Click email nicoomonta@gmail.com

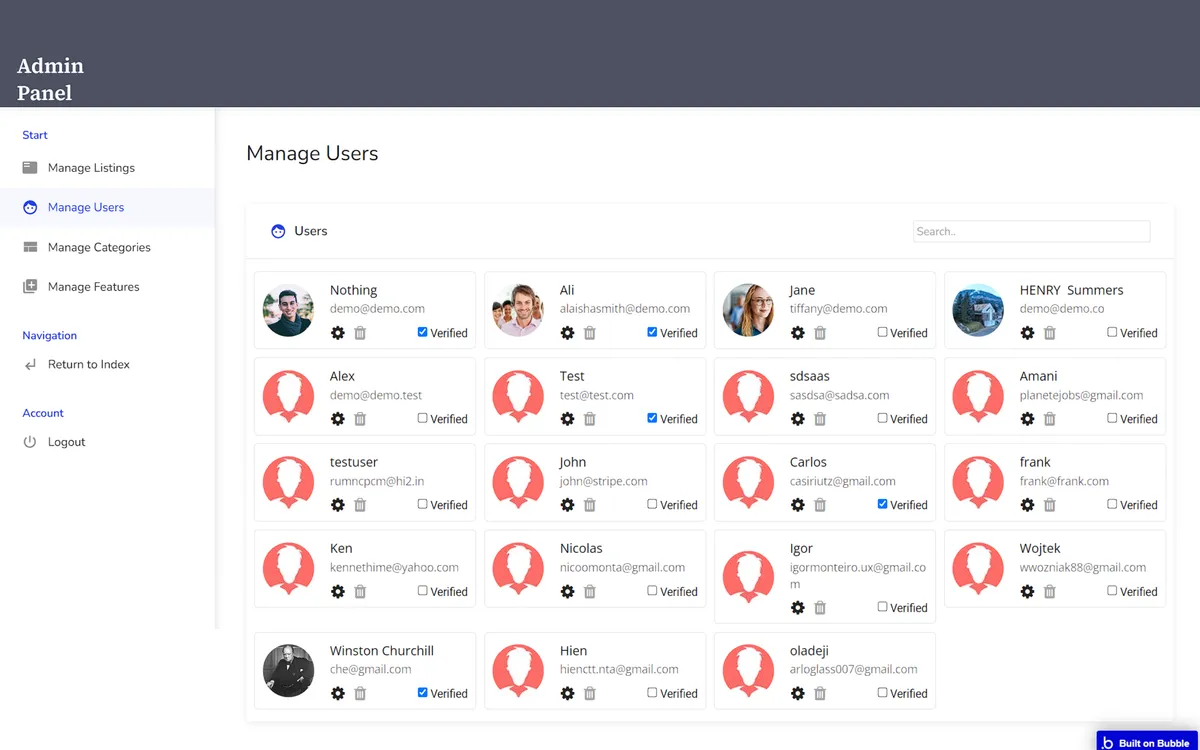622,567
